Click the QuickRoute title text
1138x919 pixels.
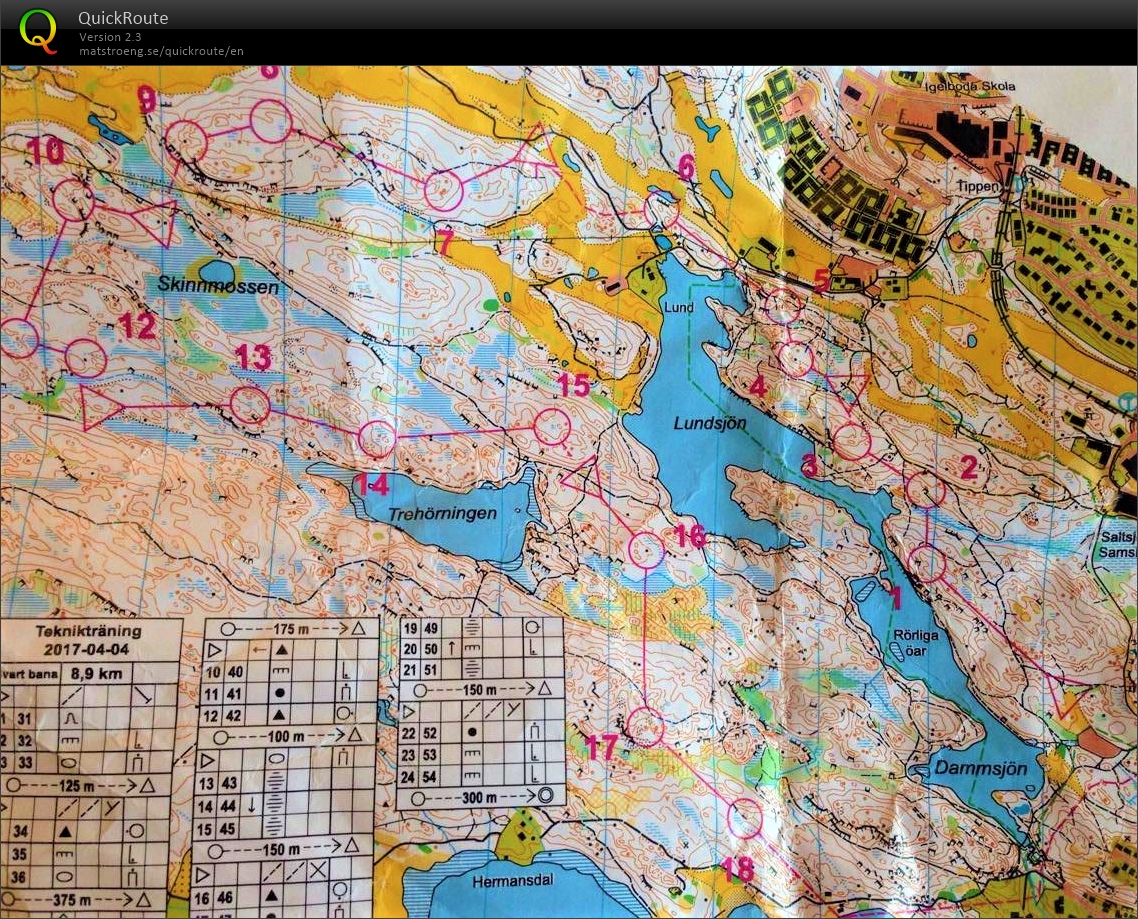pos(123,18)
